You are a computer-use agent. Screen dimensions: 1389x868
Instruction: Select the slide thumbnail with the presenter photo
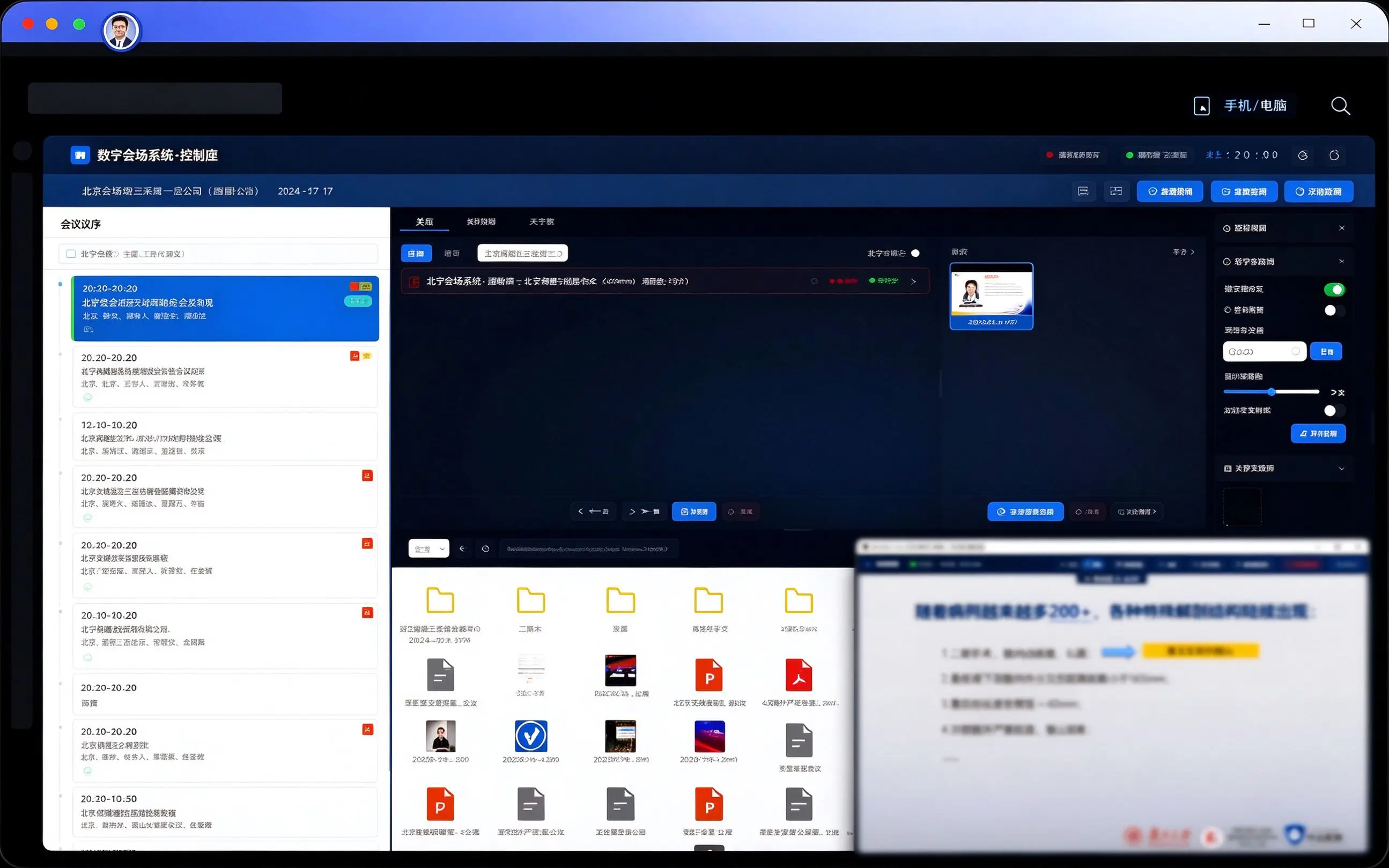[x=991, y=296]
